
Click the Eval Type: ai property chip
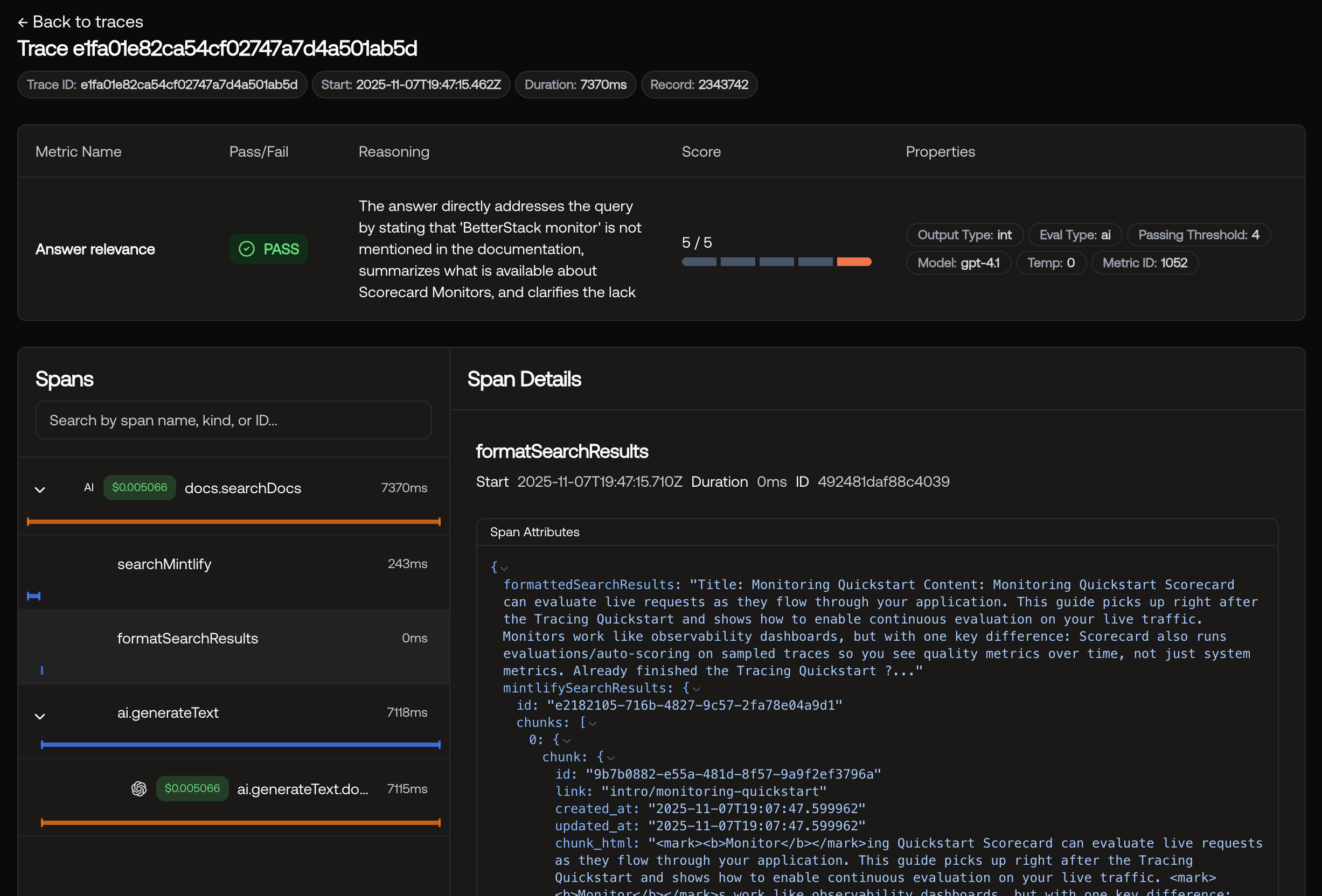click(x=1075, y=235)
